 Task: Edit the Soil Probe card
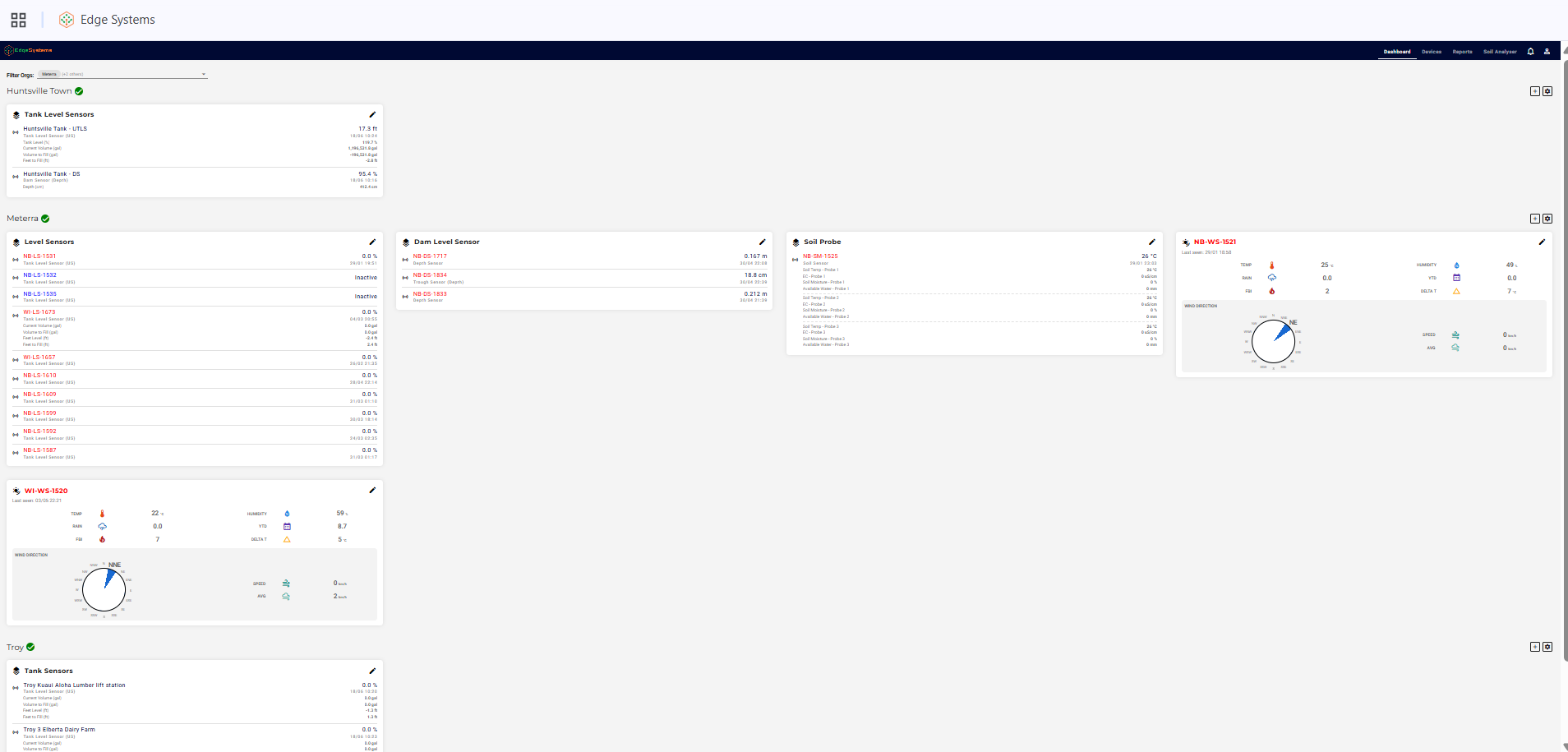coord(1151,242)
